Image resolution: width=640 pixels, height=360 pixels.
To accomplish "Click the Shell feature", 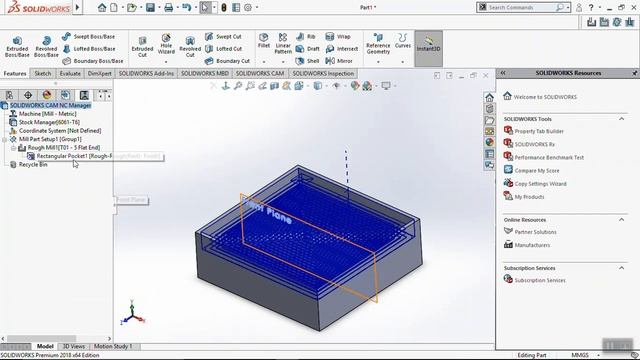I will (x=307, y=61).
